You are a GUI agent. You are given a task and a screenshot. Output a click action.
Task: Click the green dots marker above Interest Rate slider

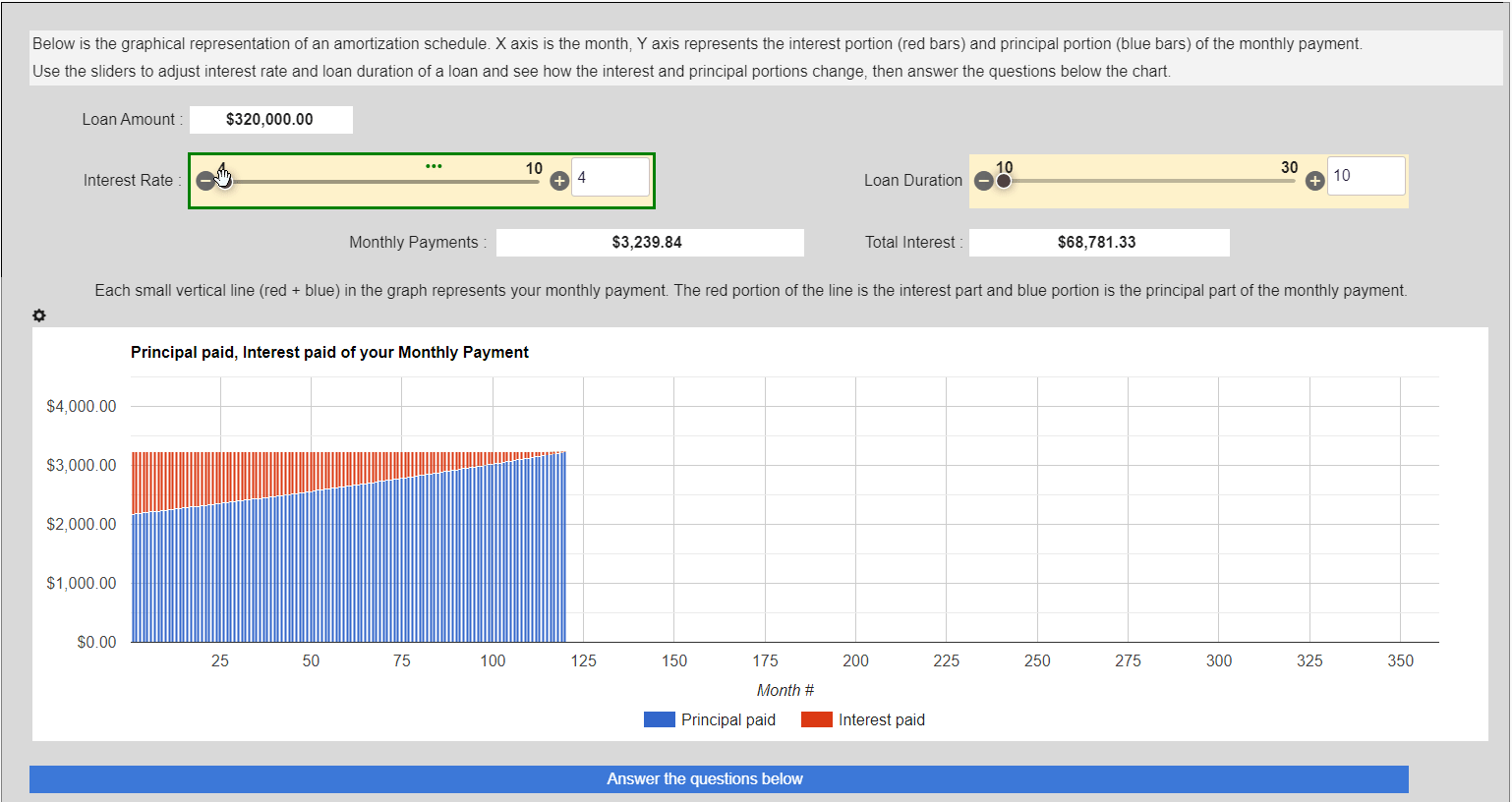[435, 165]
